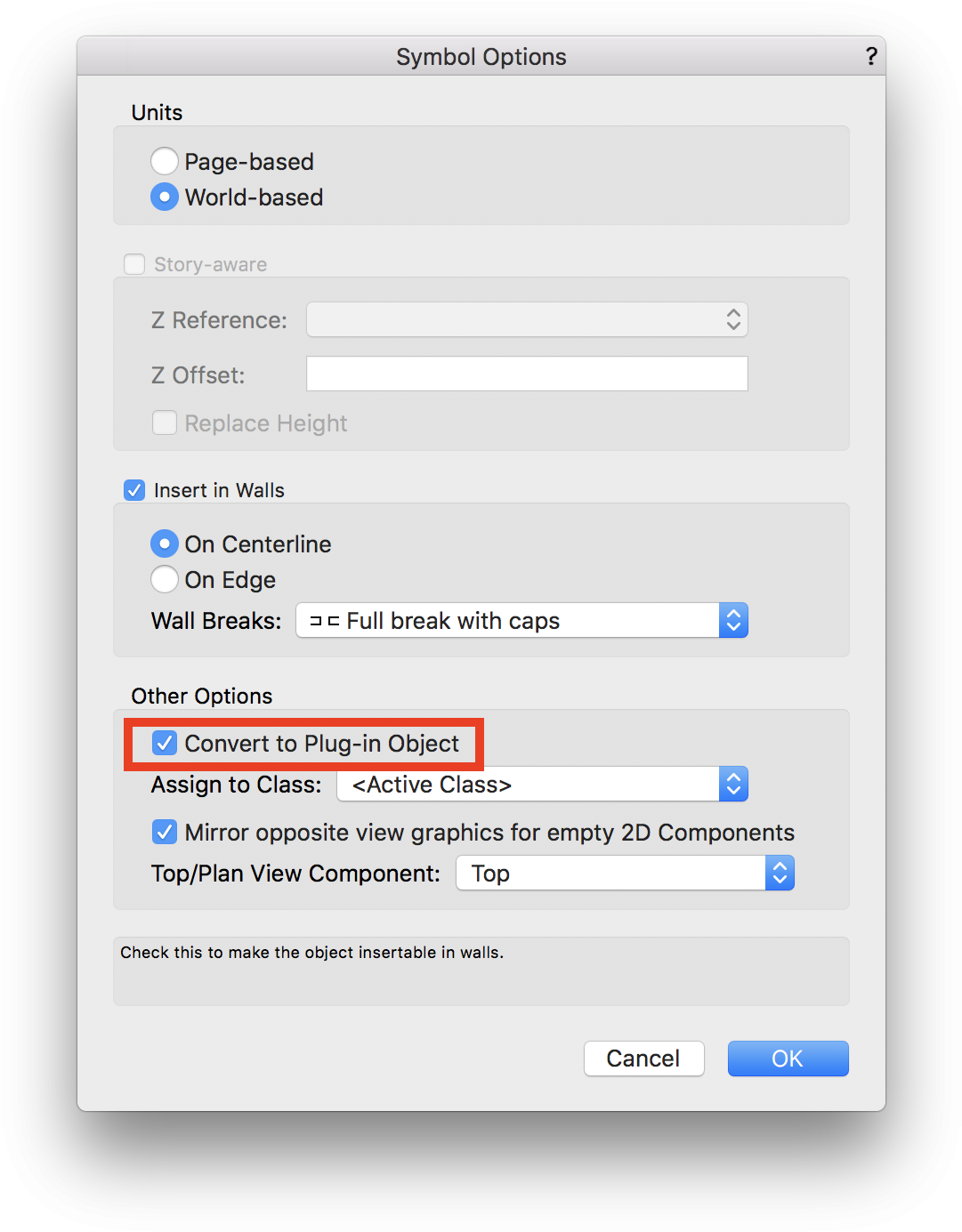
Task: Toggle the Story-aware checkbox
Action: pyautogui.click(x=134, y=264)
